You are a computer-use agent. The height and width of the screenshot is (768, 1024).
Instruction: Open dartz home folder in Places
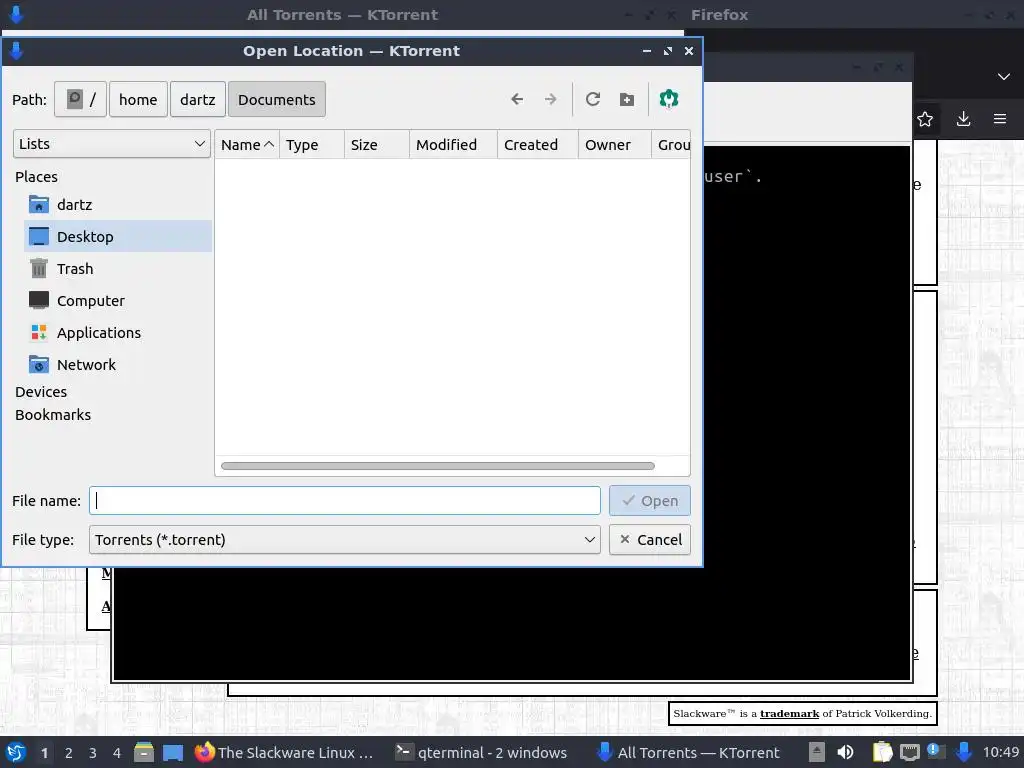(118, 204)
